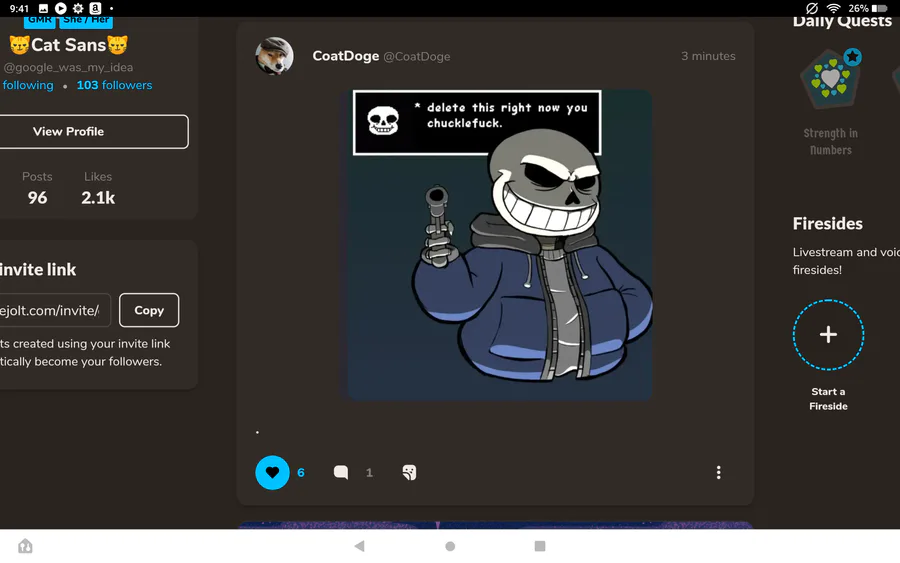Tap the Android back button
This screenshot has height=563, width=900.
(x=359, y=546)
